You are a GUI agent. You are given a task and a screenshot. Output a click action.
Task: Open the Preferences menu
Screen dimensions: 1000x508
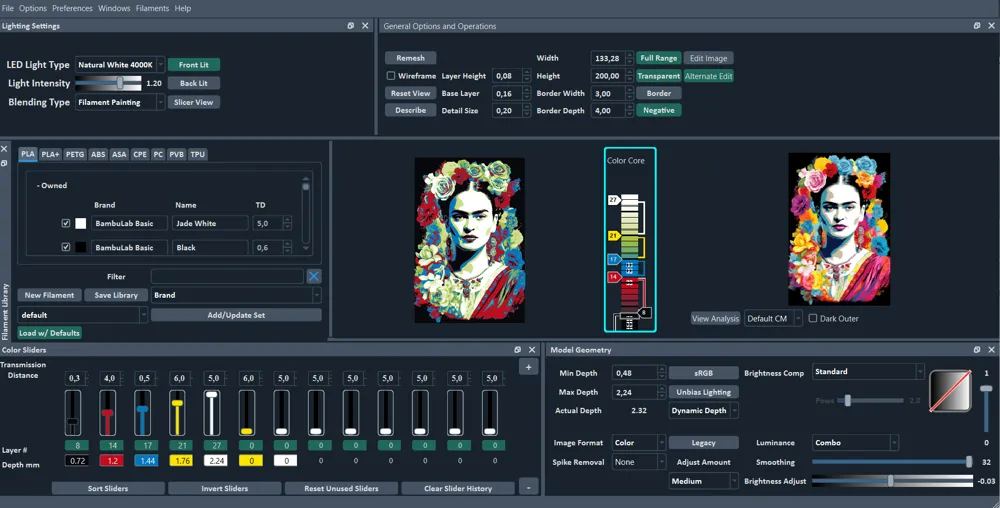(72, 8)
